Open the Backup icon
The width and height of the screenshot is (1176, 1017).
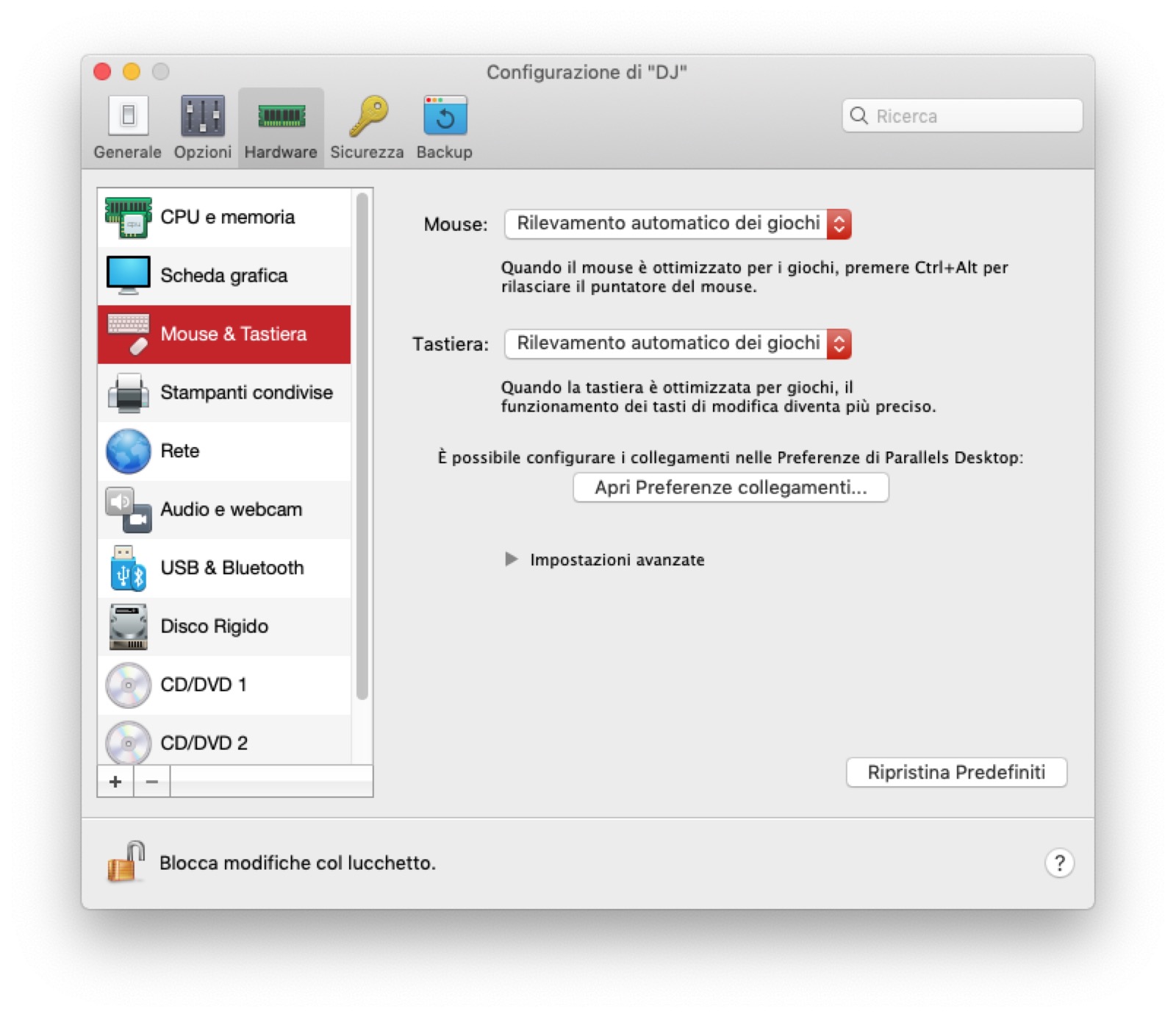pos(445,115)
